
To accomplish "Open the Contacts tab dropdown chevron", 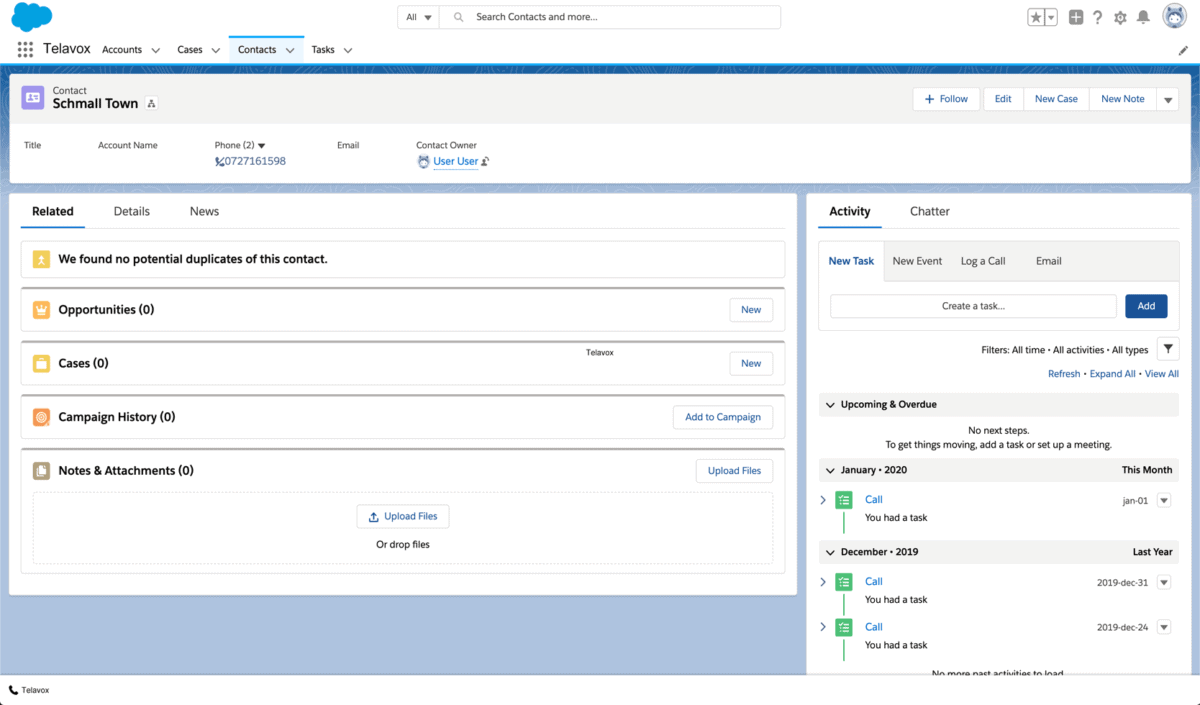I will pyautogui.click(x=290, y=50).
